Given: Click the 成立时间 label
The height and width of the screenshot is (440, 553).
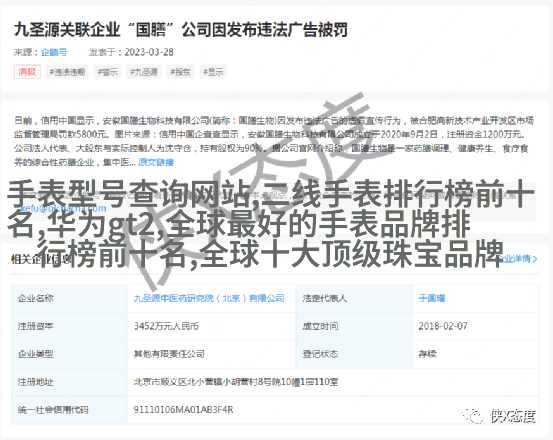Looking at the screenshot, I should (x=320, y=326).
